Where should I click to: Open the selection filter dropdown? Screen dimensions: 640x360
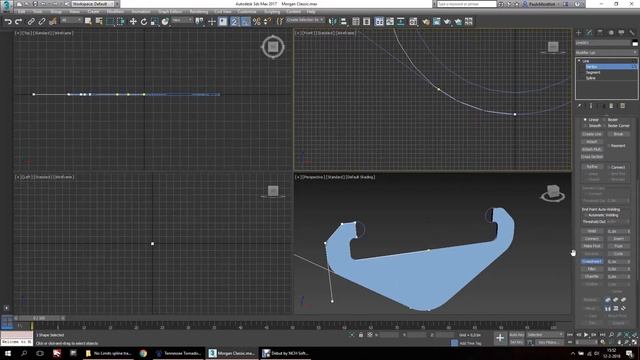coord(71,20)
